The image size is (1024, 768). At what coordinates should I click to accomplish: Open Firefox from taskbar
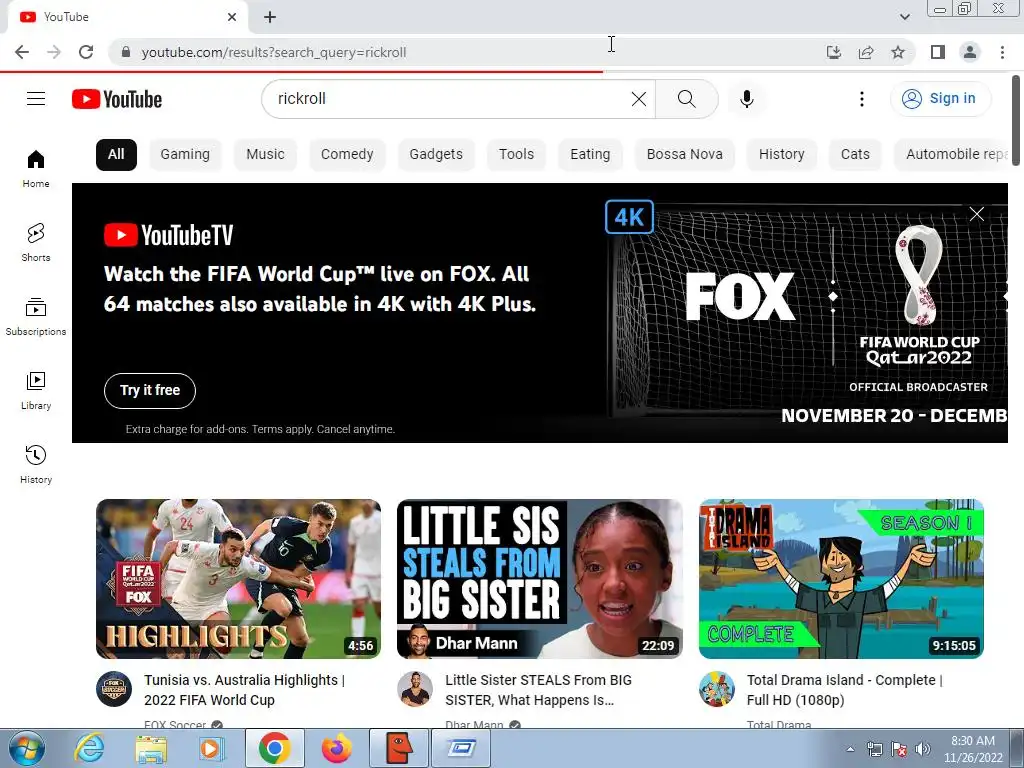(x=336, y=748)
